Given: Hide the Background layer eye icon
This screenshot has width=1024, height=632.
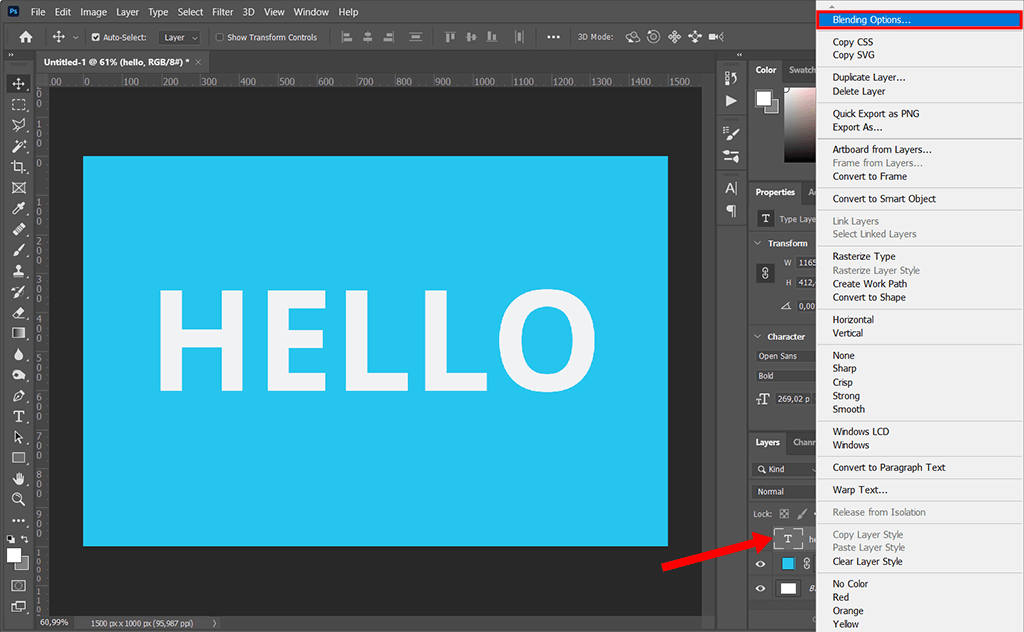Looking at the screenshot, I should 760,588.
